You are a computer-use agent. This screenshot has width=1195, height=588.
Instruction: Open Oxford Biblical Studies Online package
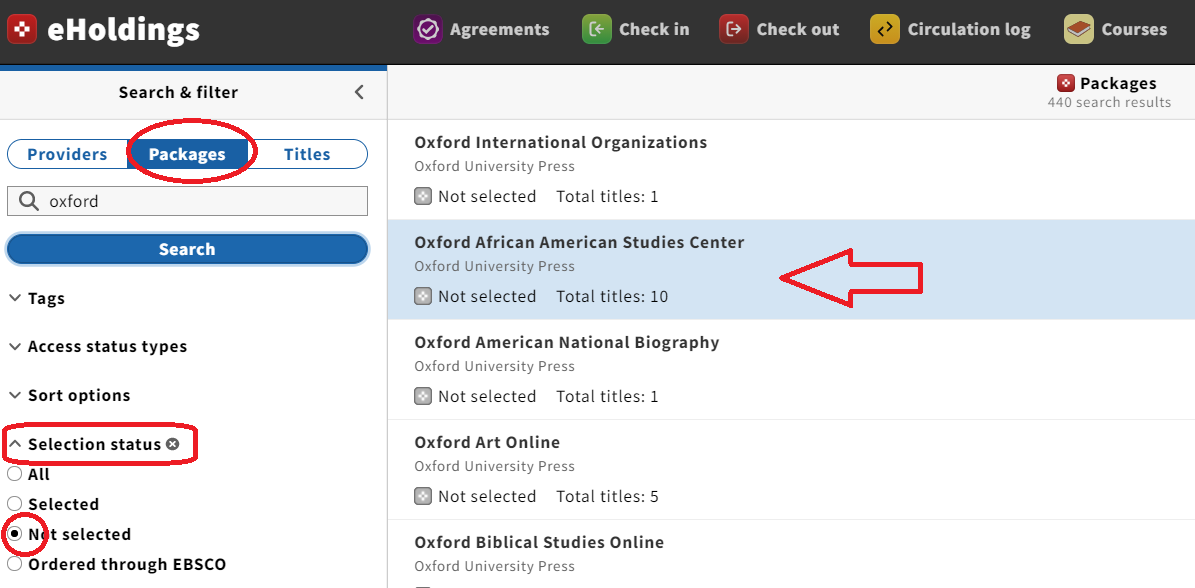point(539,542)
